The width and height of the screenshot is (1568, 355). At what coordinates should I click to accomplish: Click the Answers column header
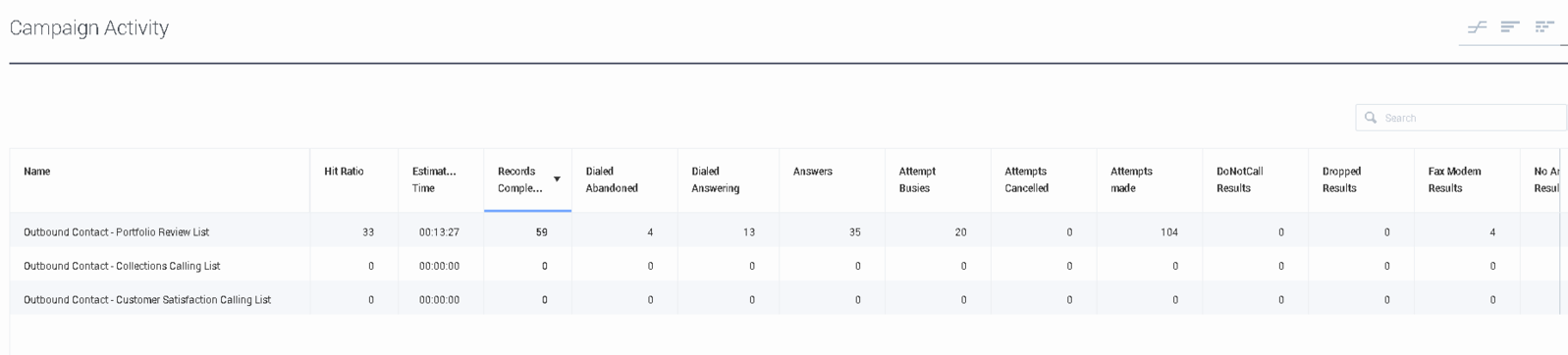(x=813, y=172)
